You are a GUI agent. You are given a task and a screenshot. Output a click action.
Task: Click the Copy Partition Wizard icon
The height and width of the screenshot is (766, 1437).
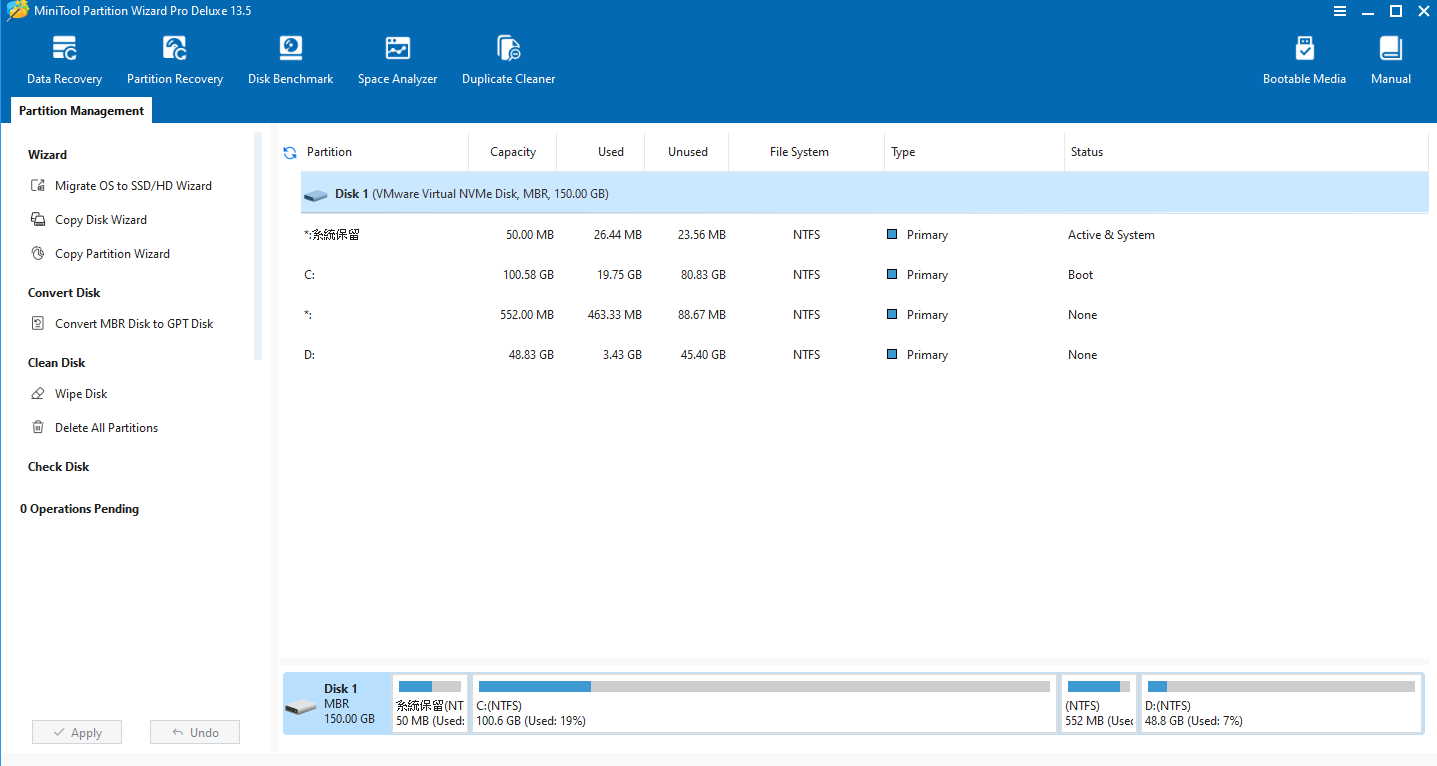coord(38,254)
